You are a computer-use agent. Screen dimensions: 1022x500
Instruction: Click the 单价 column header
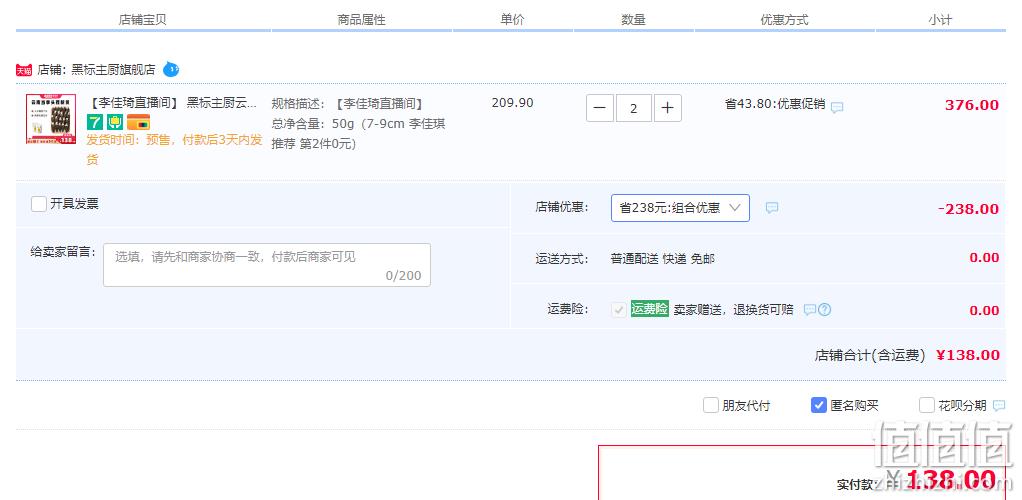(512, 20)
